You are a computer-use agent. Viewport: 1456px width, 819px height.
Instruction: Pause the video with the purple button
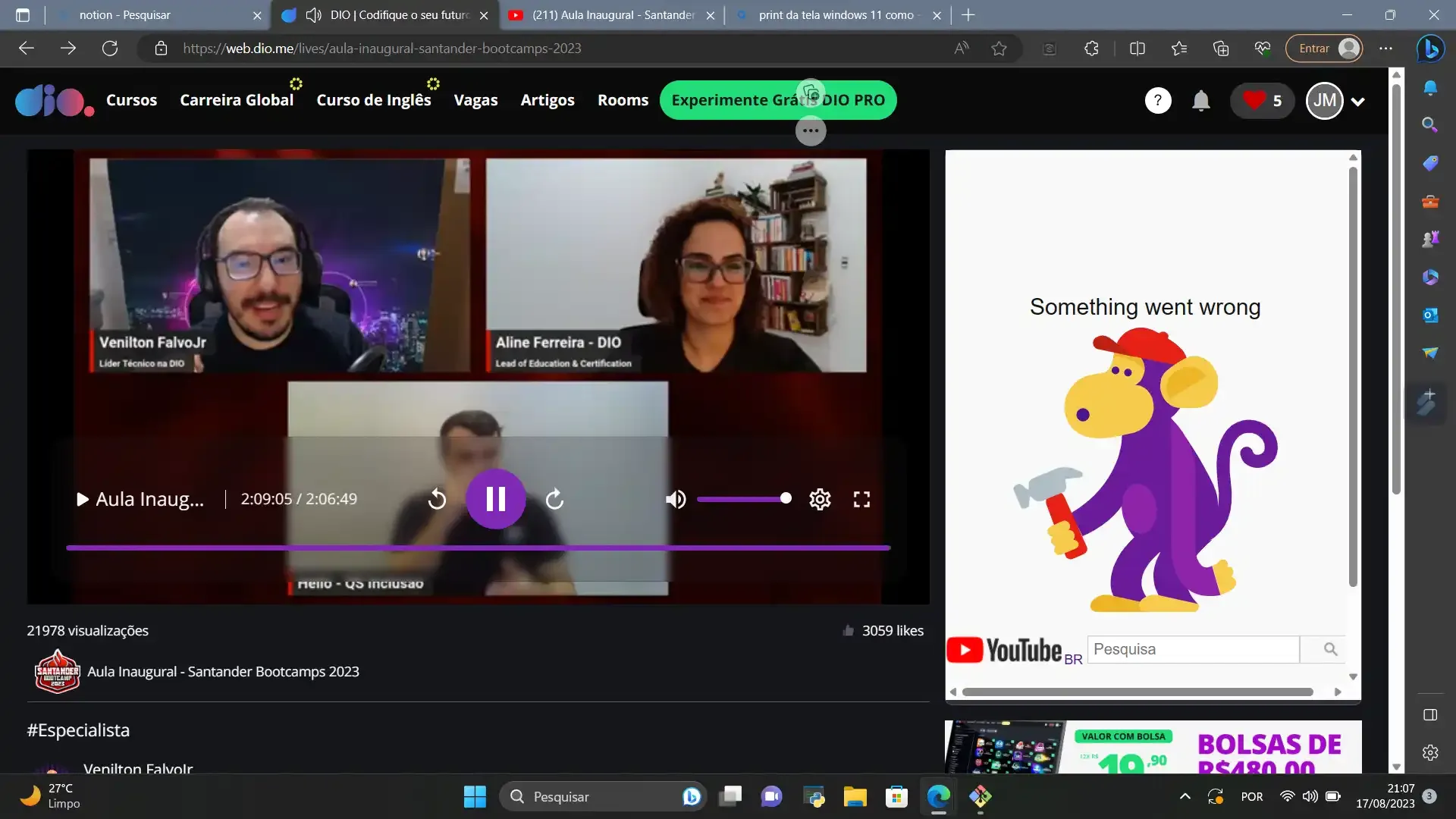click(495, 499)
